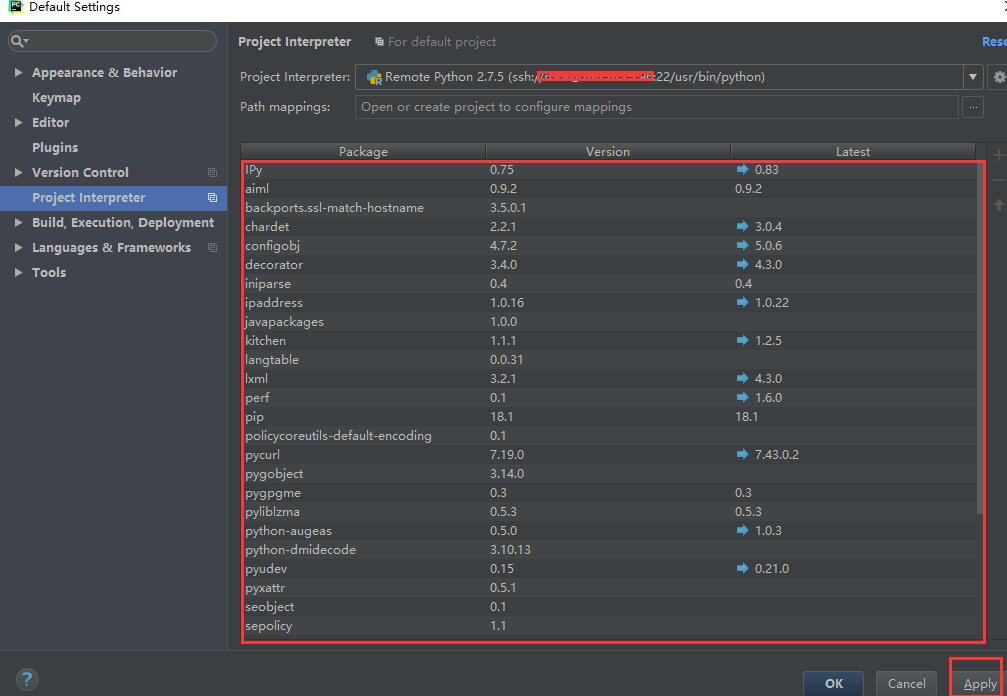Sort by the Latest column header
Screen dimensions: 1007x696
coord(853,152)
